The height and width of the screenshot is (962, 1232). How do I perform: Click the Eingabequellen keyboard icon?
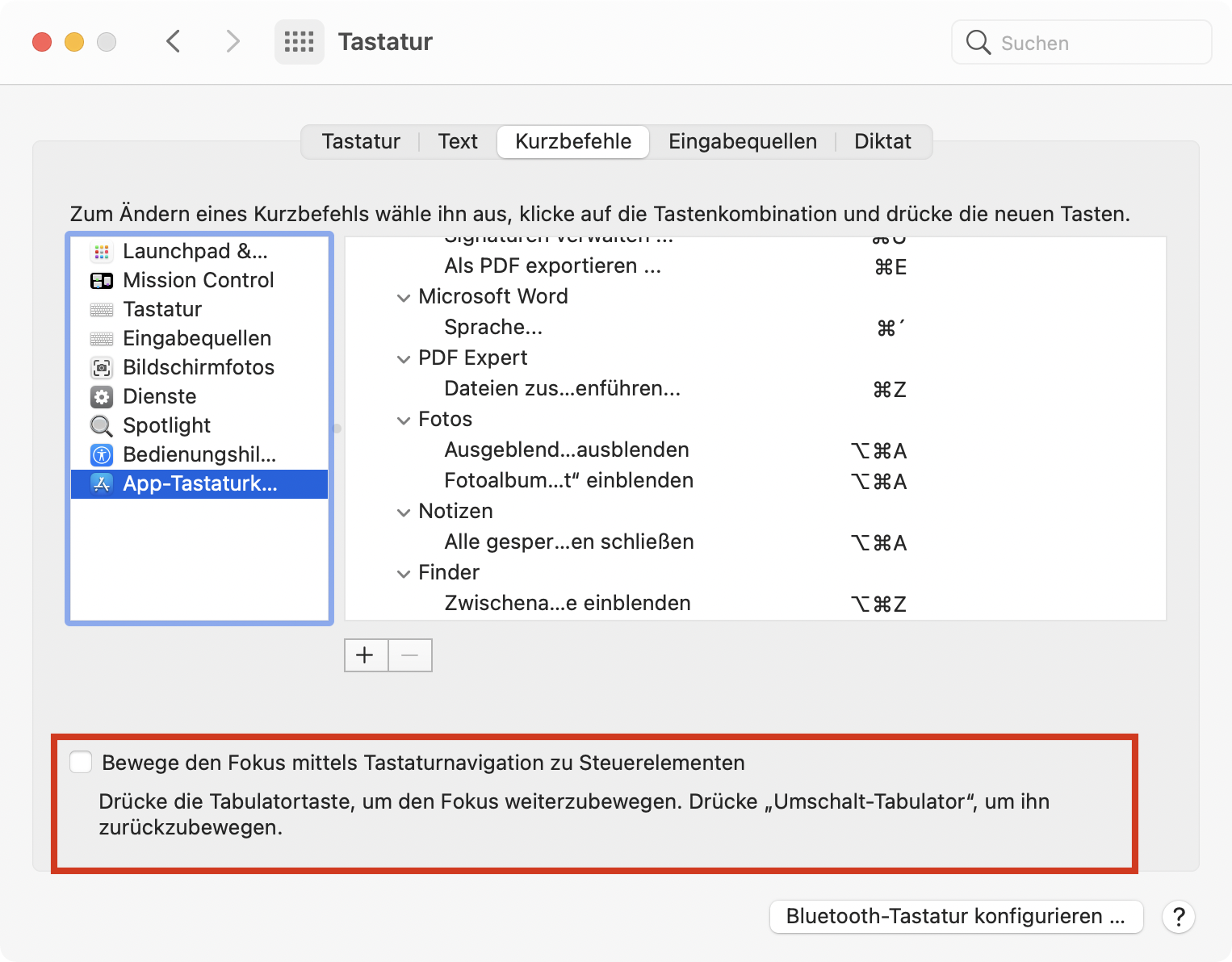click(102, 339)
